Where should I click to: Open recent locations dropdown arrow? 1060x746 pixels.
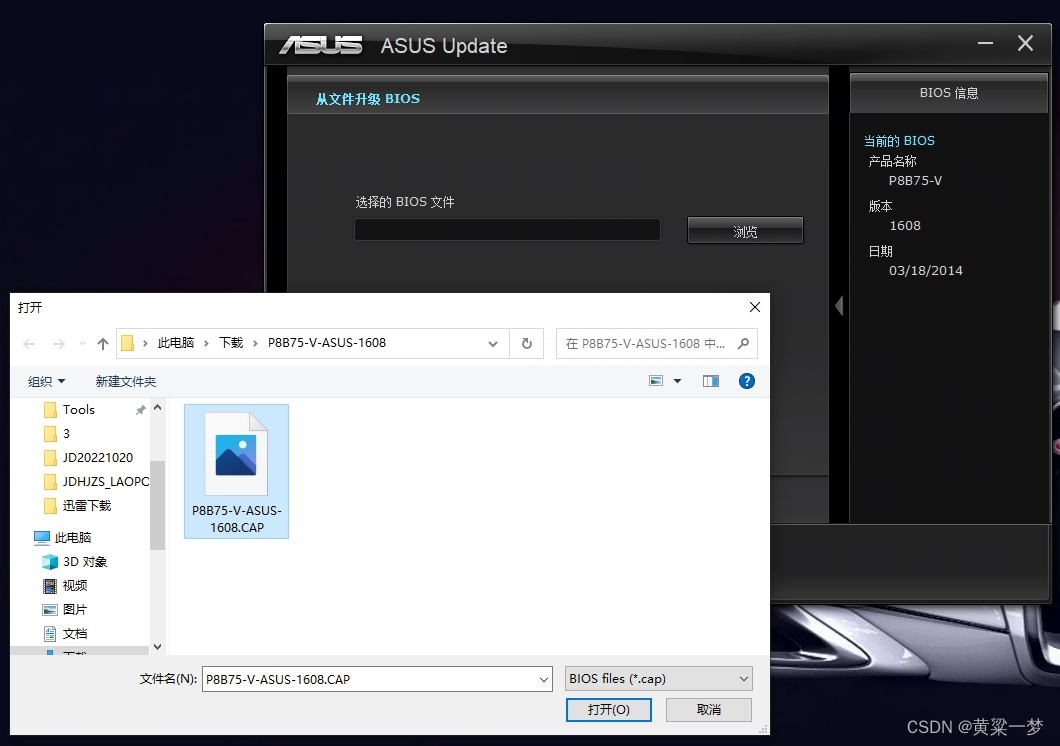[x=82, y=344]
